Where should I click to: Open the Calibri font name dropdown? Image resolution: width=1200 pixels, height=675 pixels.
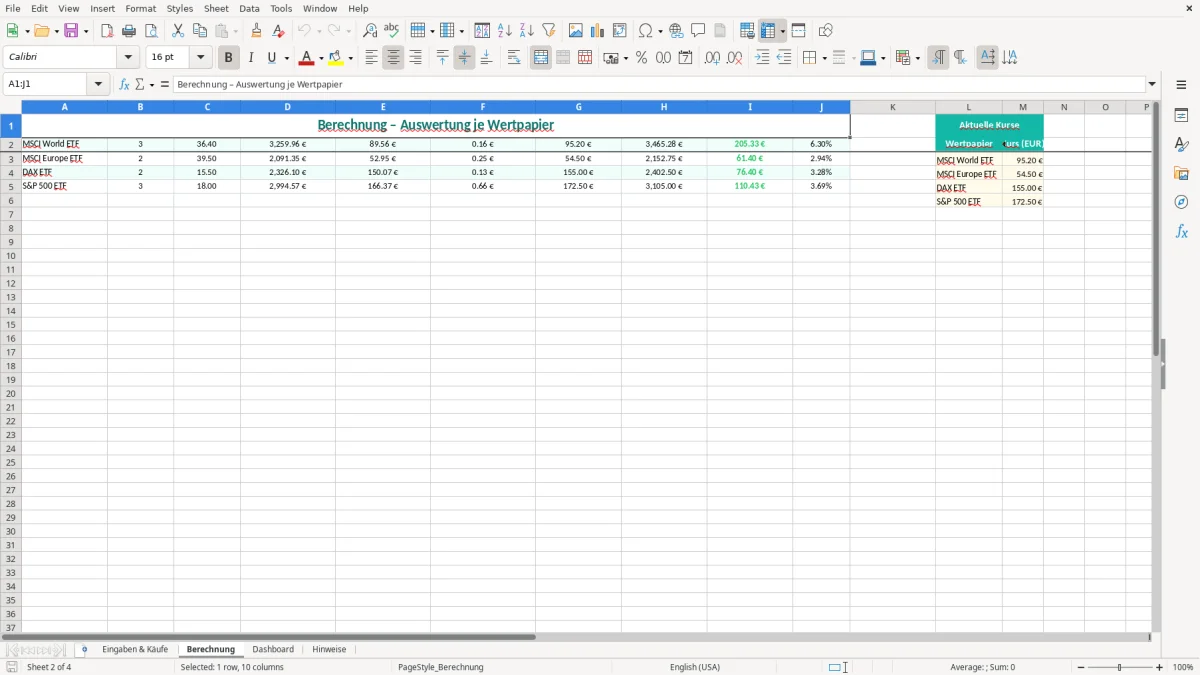click(x=128, y=58)
